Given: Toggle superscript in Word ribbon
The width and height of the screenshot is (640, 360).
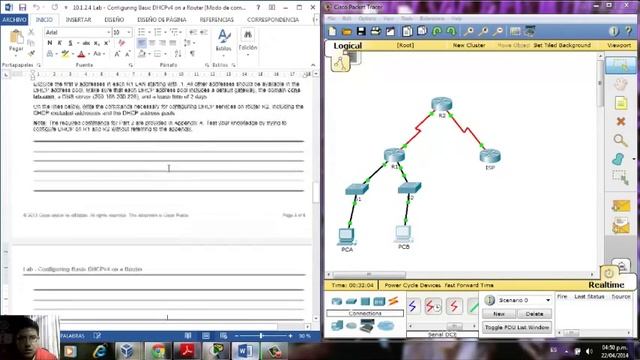Looking at the screenshot, I should point(107,43).
